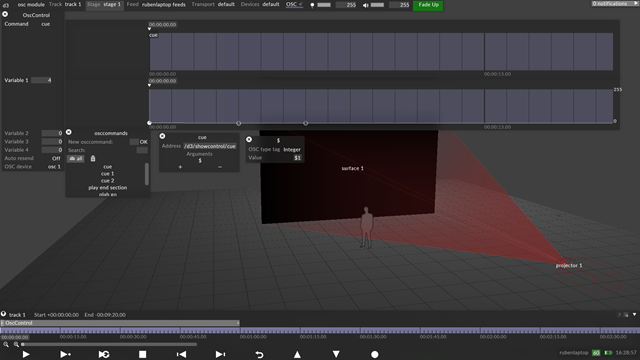Toggle Auto resend Off value

pos(56,158)
